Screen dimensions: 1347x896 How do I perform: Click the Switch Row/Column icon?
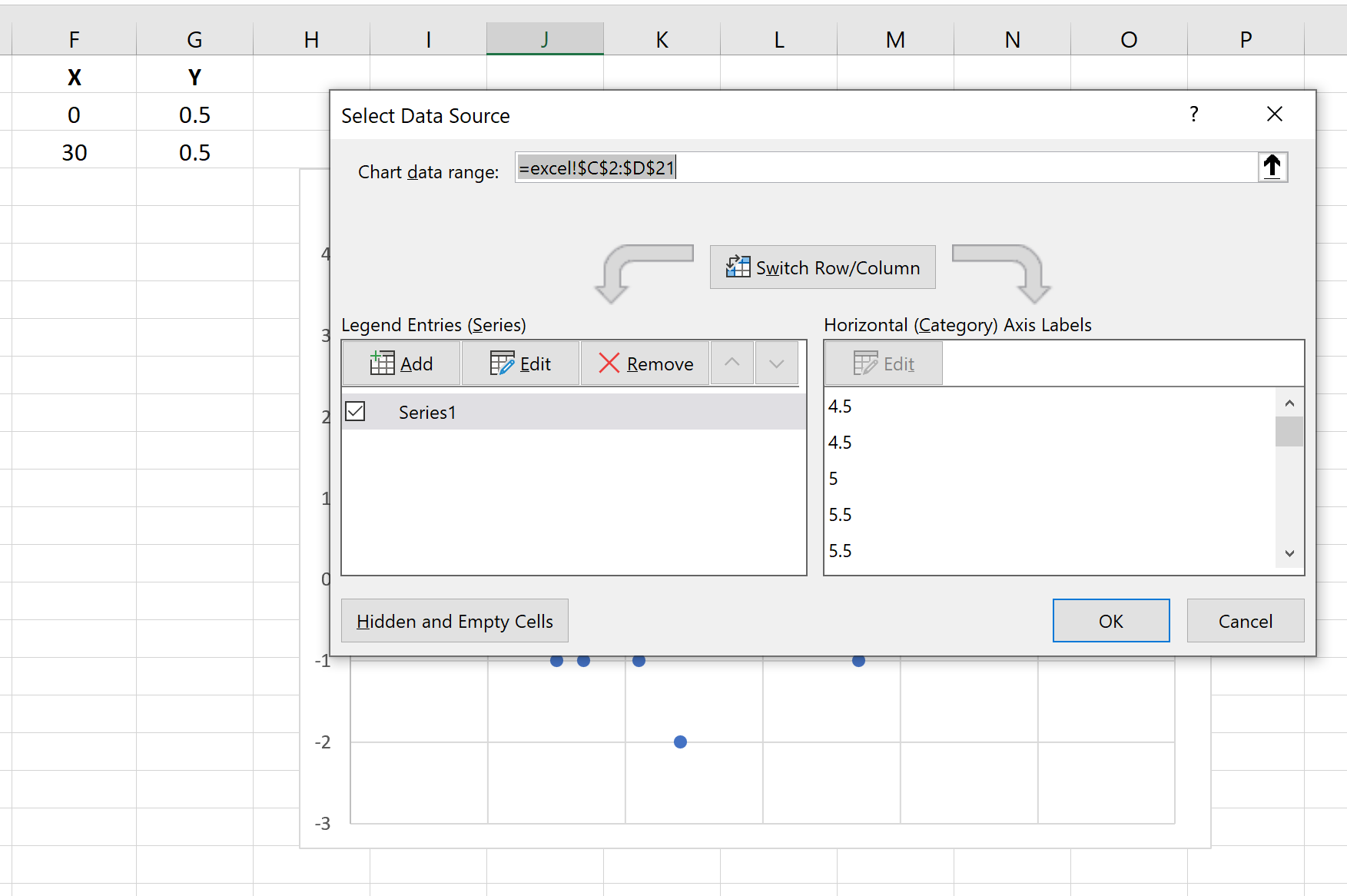tap(738, 267)
